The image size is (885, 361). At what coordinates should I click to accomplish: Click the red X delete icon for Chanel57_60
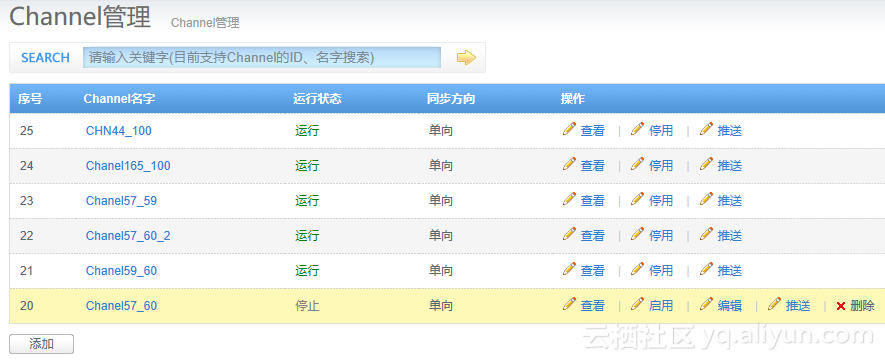(840, 306)
